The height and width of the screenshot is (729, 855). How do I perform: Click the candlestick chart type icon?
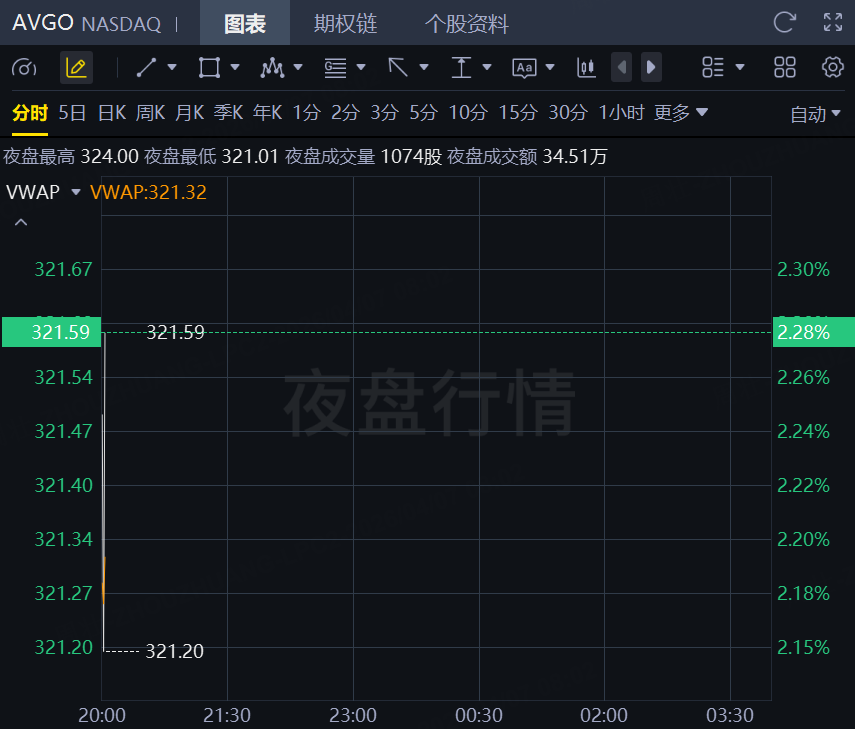click(x=586, y=68)
